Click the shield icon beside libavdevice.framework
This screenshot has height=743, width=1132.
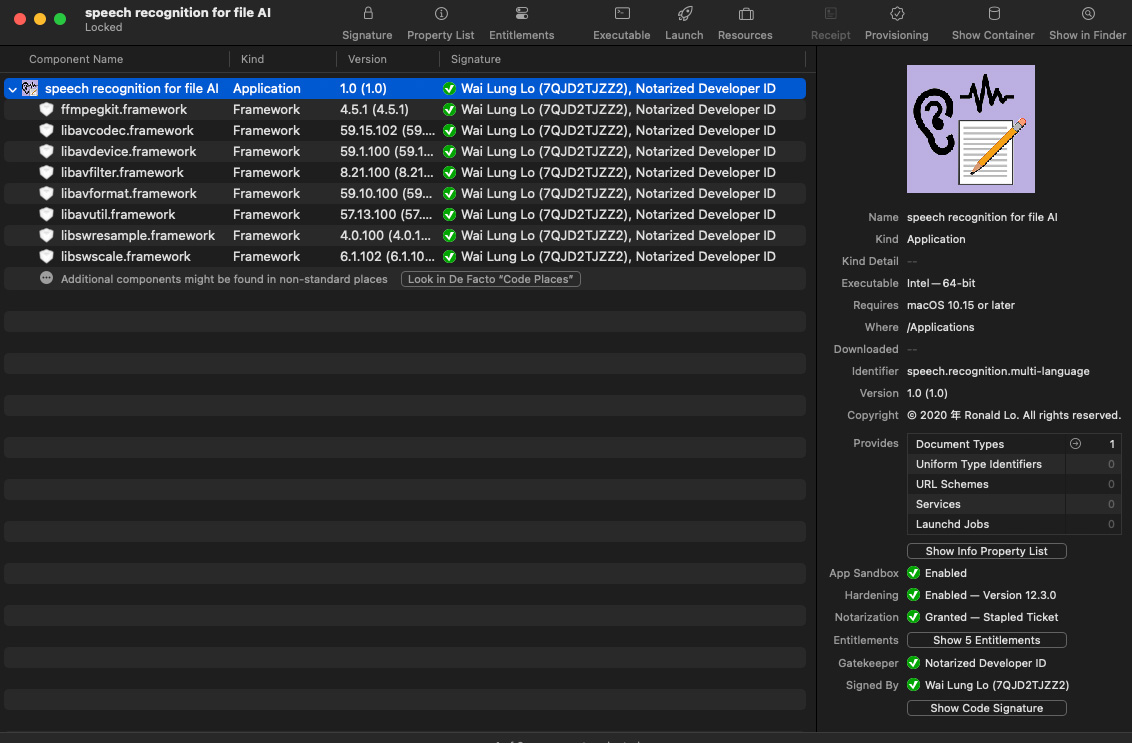pyautogui.click(x=46, y=152)
